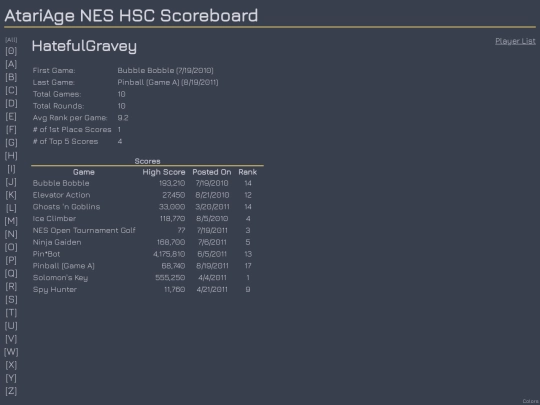Filter players by letter [V]
The width and height of the screenshot is (540, 405).
(11, 339)
